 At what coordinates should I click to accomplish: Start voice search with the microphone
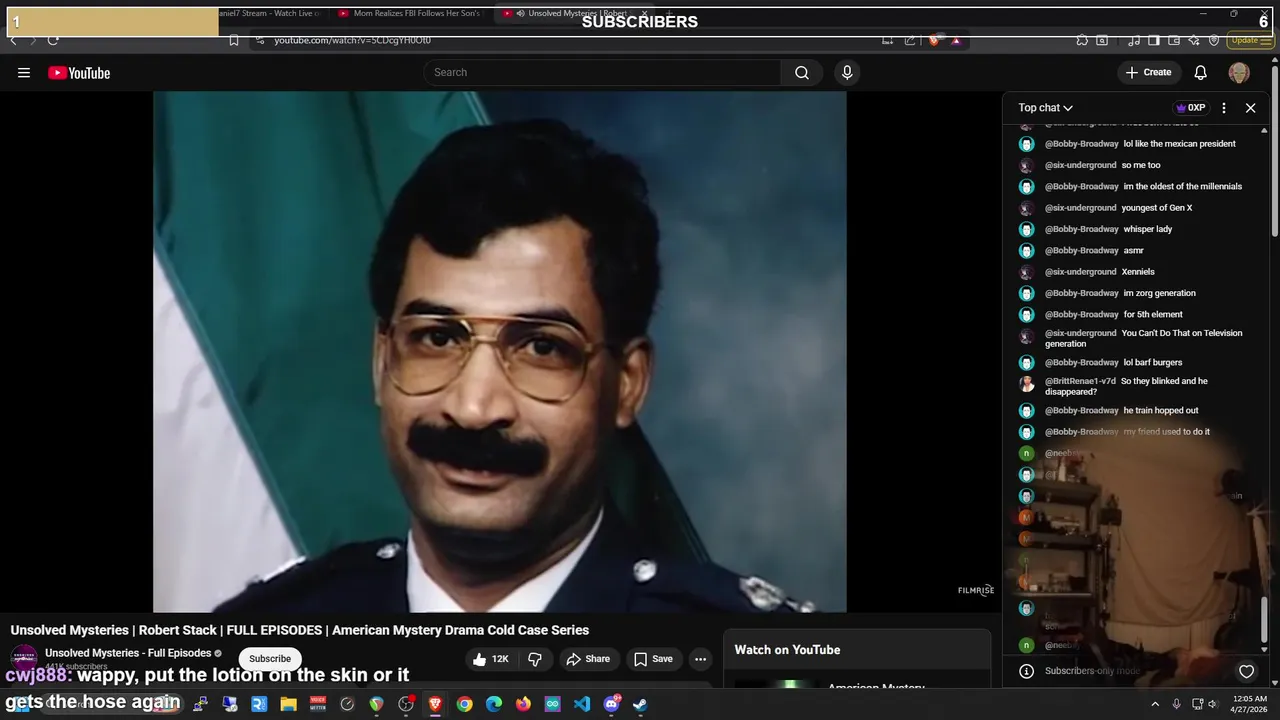tap(847, 72)
